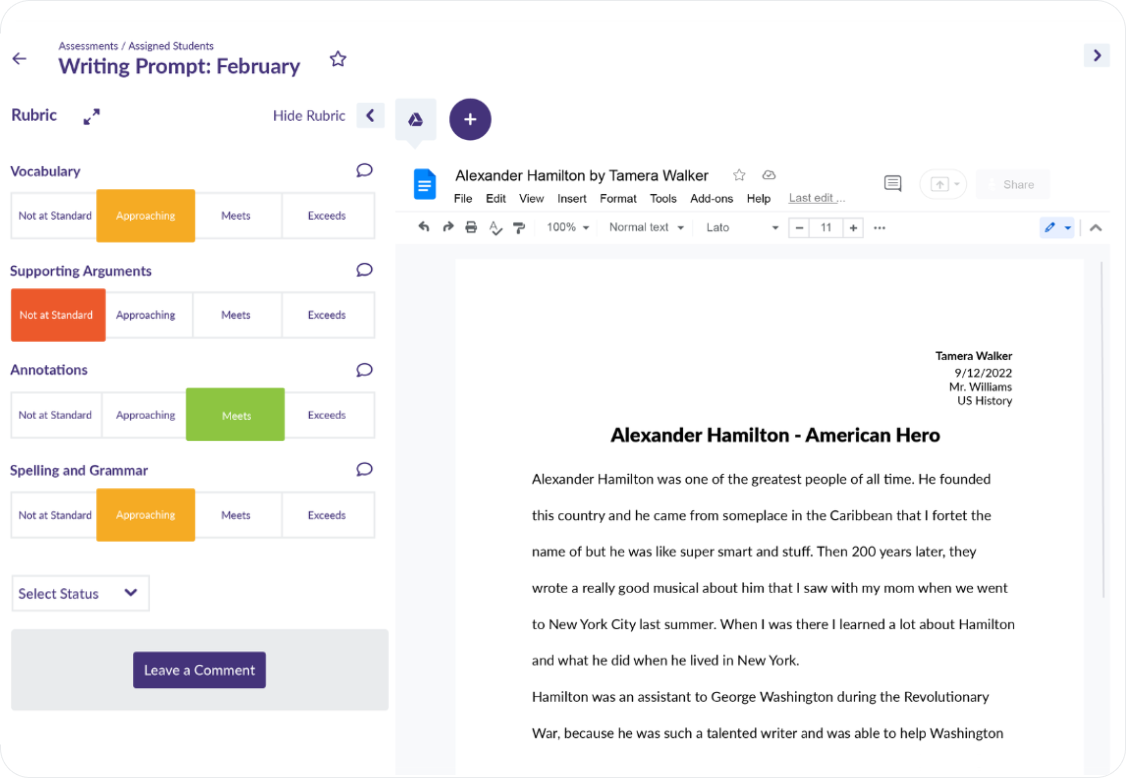Click the back arrow beside the title
Viewport: 1126px width, 778px height.
point(19,59)
